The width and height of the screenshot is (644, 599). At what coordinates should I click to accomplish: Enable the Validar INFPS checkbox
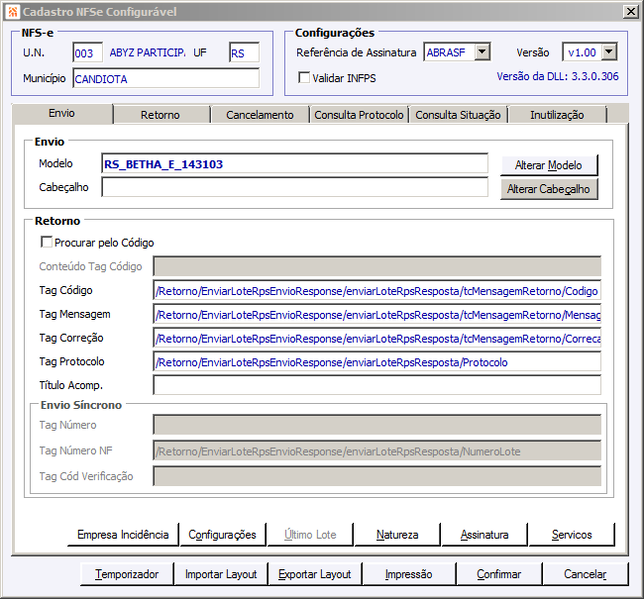click(x=304, y=77)
